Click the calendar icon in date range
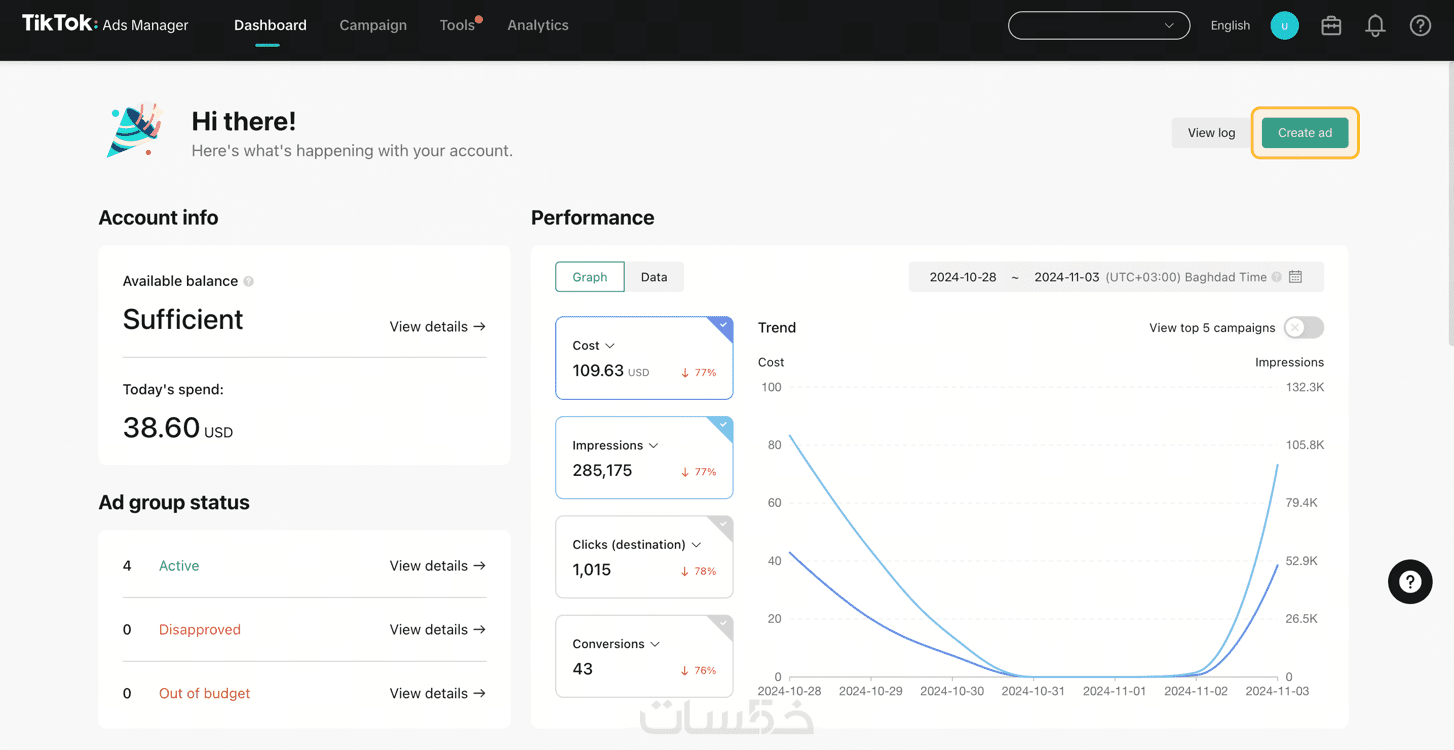 1295,277
